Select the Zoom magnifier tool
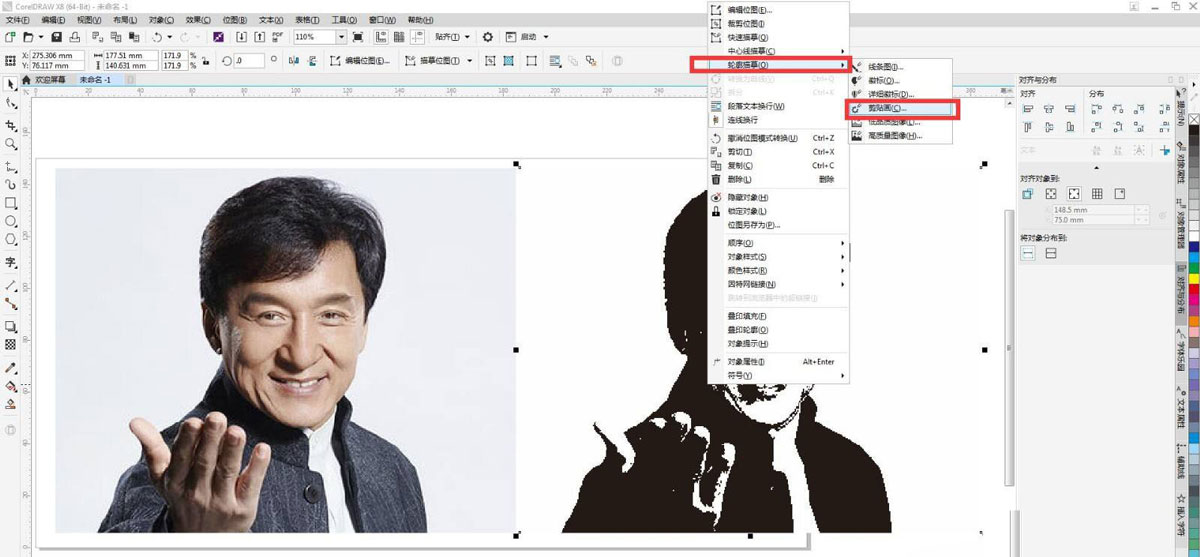 pos(11,144)
